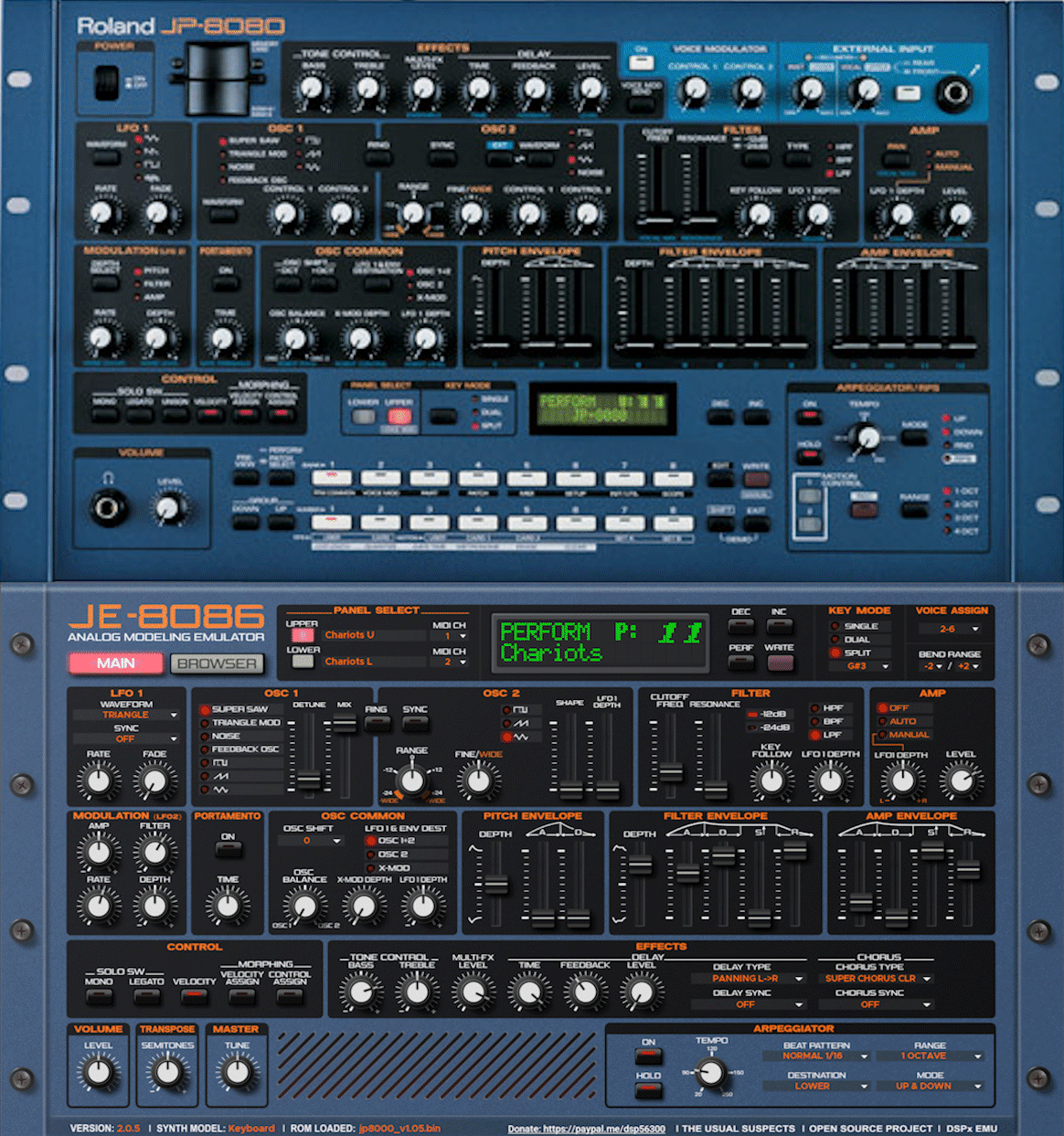Click the headphone jack on the JP-8080 hardware panel
Screen dimensions: 1064x1136
(108, 505)
